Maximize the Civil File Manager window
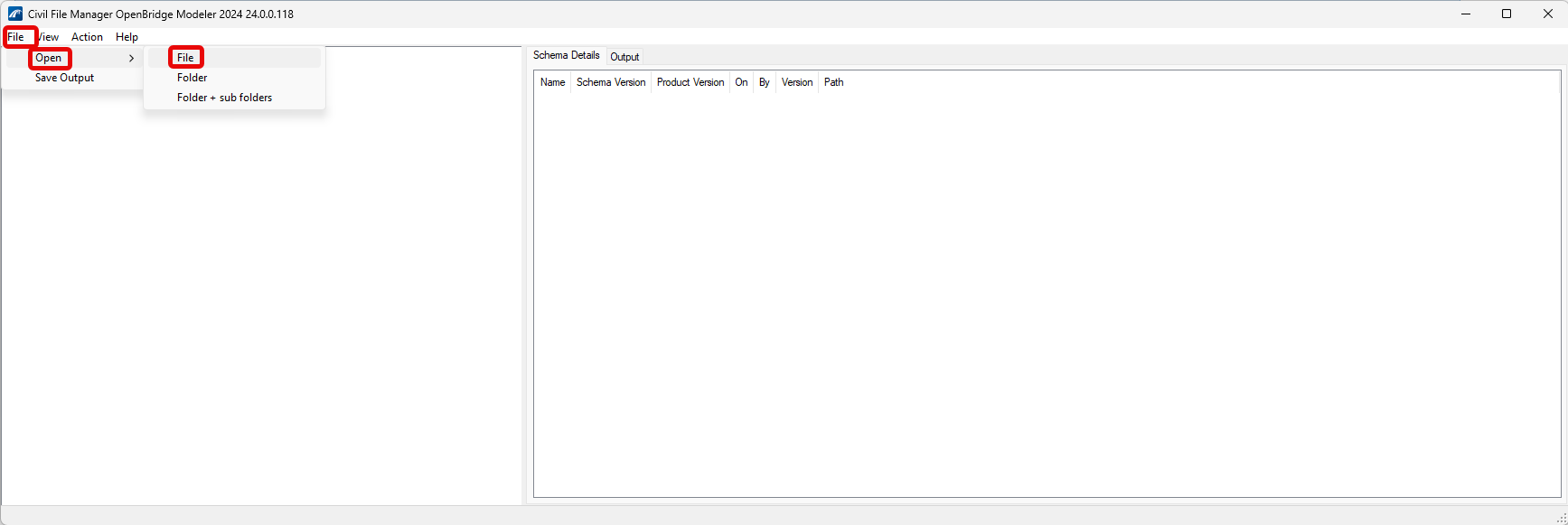Screen dimensions: 1568x525 [1507, 14]
